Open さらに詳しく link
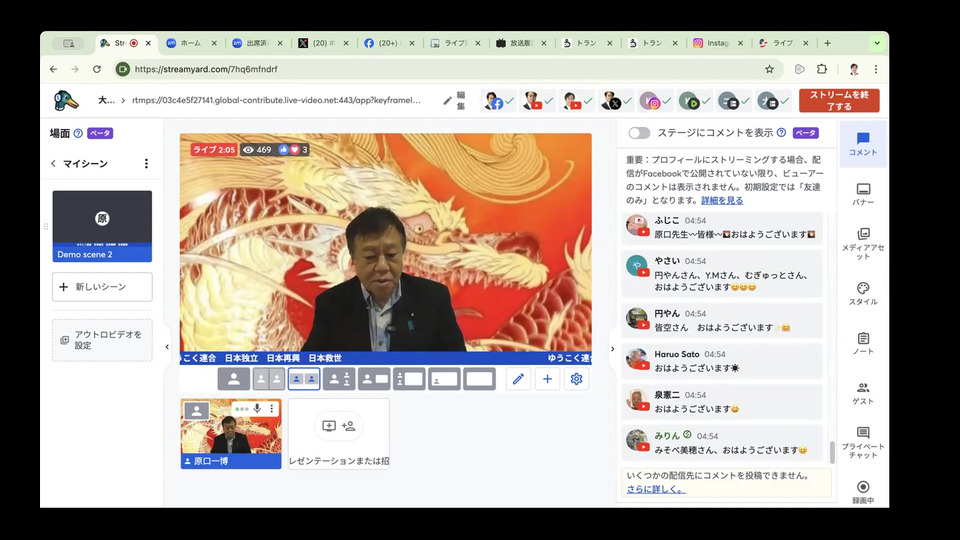Screen dimensions: 960x540 (x=656, y=489)
